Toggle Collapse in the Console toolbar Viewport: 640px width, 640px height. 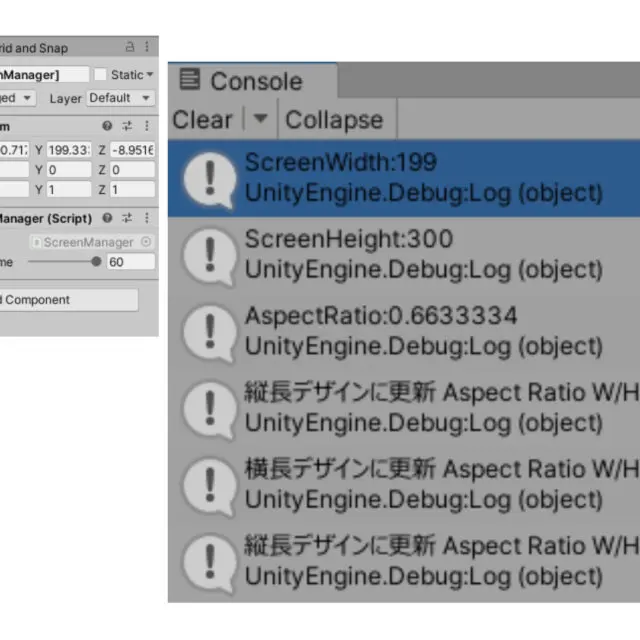(x=334, y=119)
